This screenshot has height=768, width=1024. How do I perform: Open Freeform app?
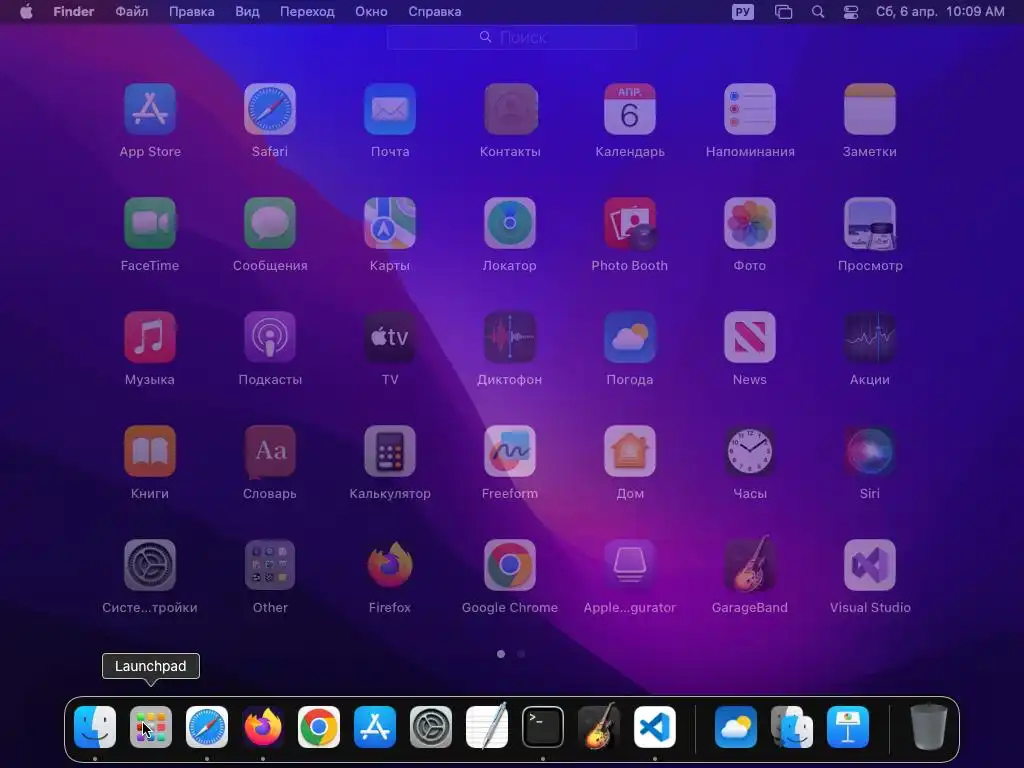(x=510, y=451)
